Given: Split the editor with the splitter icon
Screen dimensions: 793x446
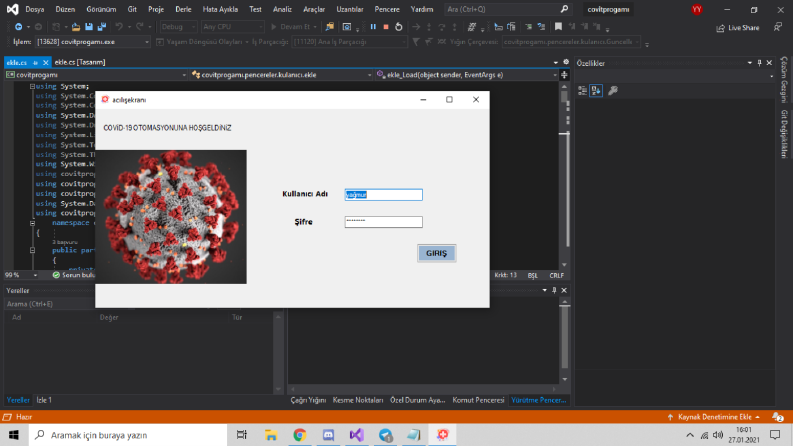Looking at the screenshot, I should [x=564, y=75].
